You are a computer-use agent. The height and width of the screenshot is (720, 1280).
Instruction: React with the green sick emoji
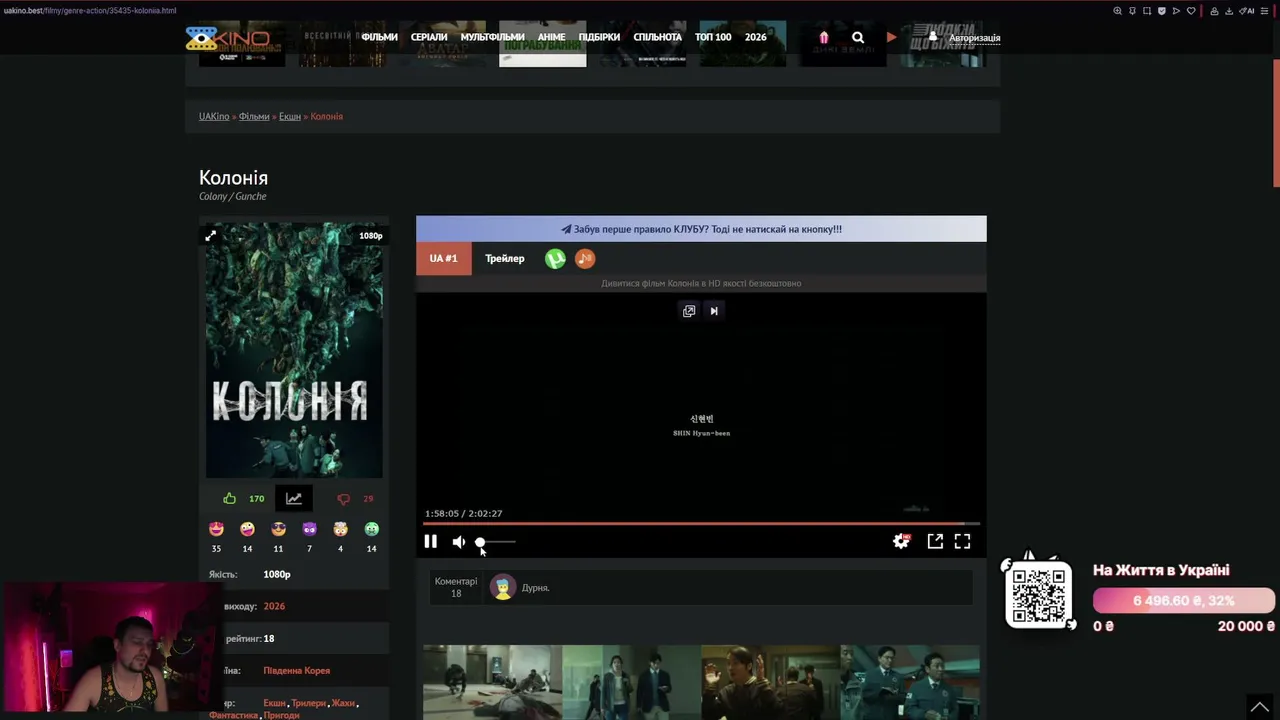click(372, 529)
